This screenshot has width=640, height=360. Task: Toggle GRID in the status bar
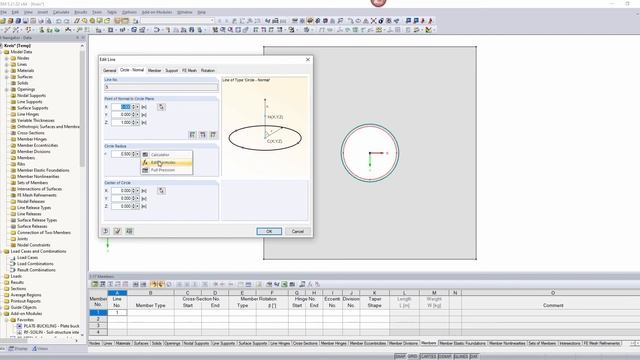tap(413, 356)
